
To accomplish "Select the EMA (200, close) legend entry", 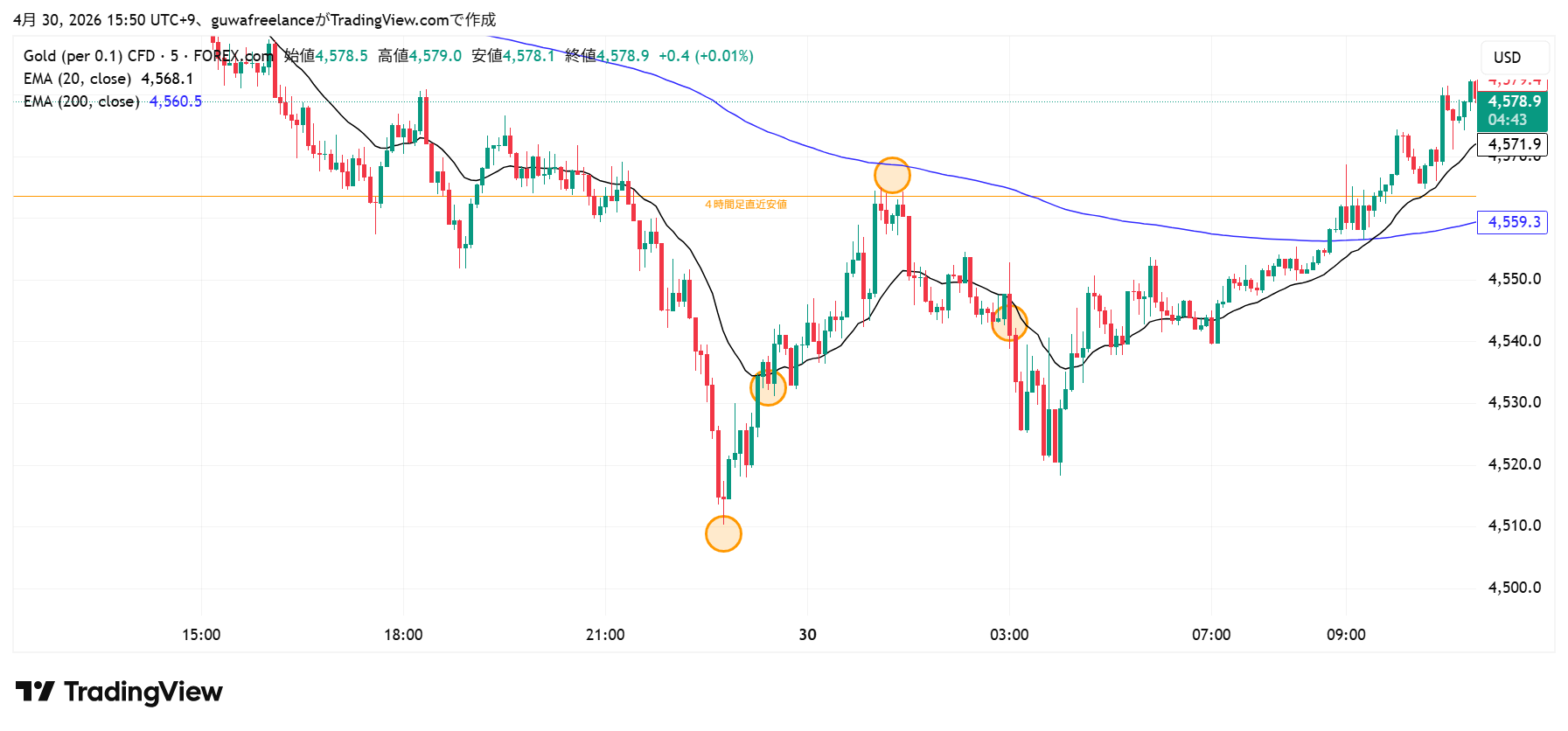I will click(82, 101).
